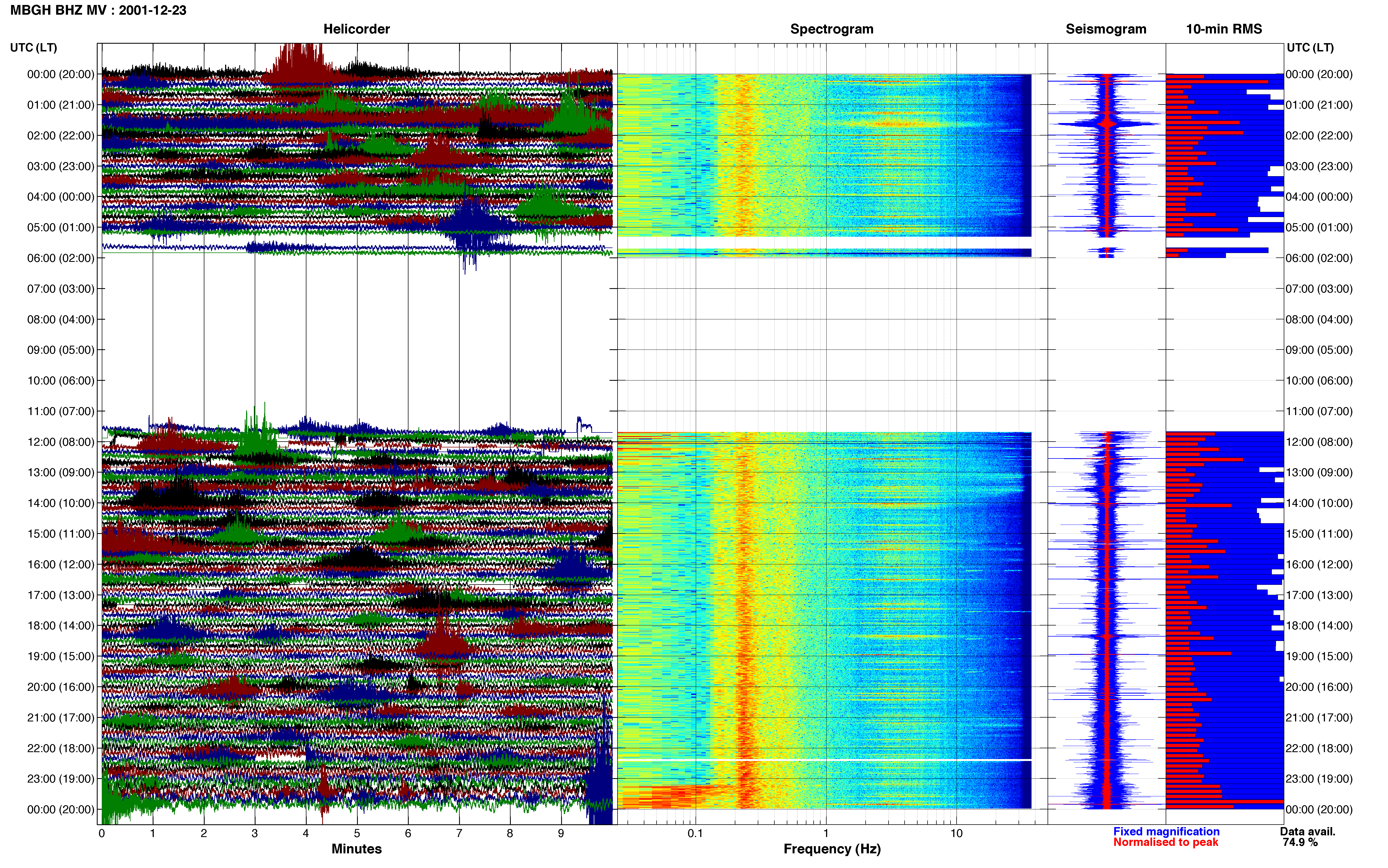Click right time label '02:00 (22:00)'
Image resolution: width=1388 pixels, height=868 pixels.
(x=1319, y=135)
